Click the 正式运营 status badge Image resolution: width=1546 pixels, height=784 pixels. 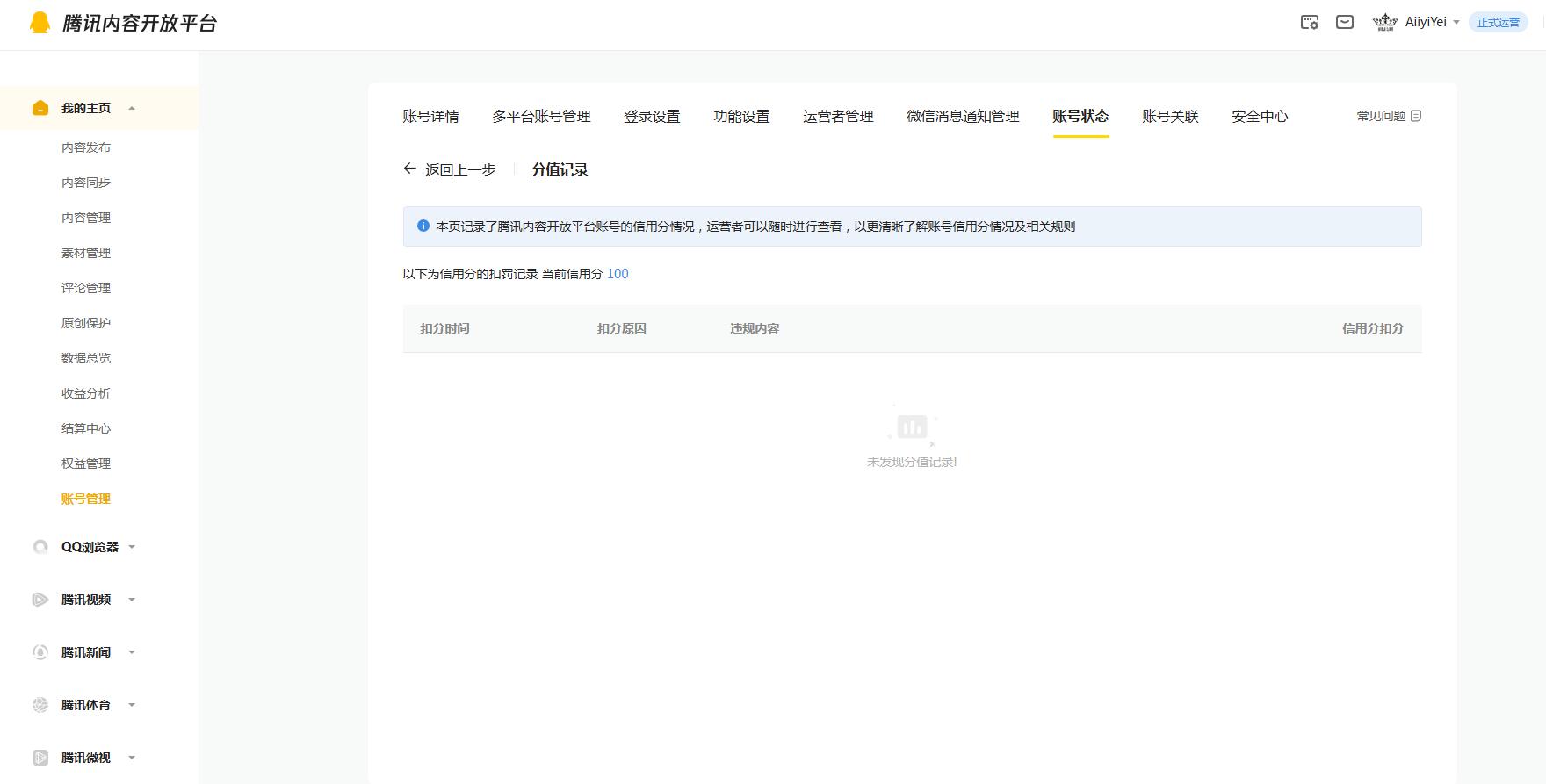[x=1498, y=23]
